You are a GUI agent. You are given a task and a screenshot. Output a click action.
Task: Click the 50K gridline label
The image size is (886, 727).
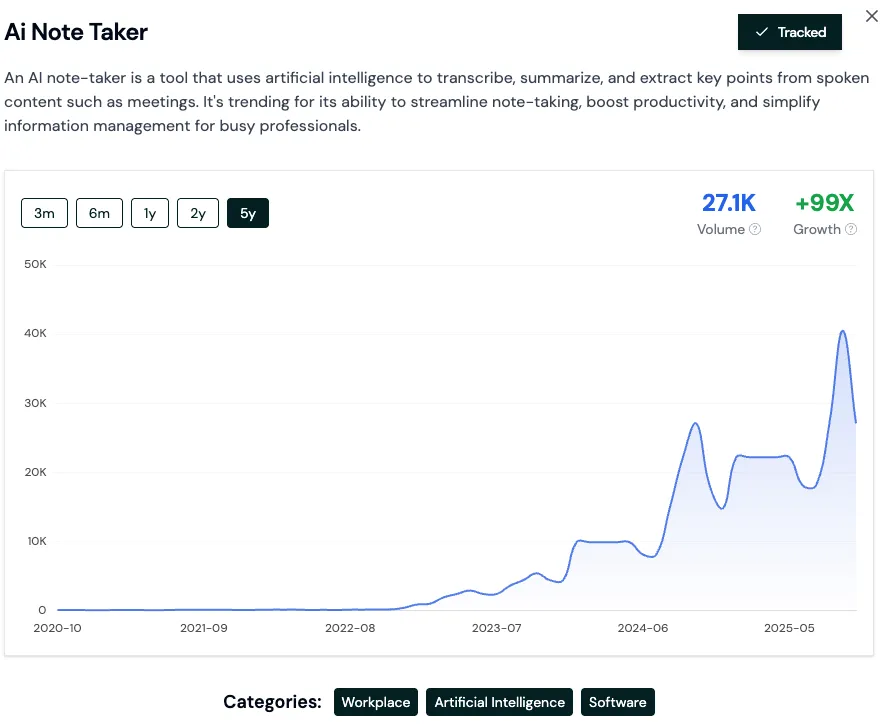pos(36,264)
